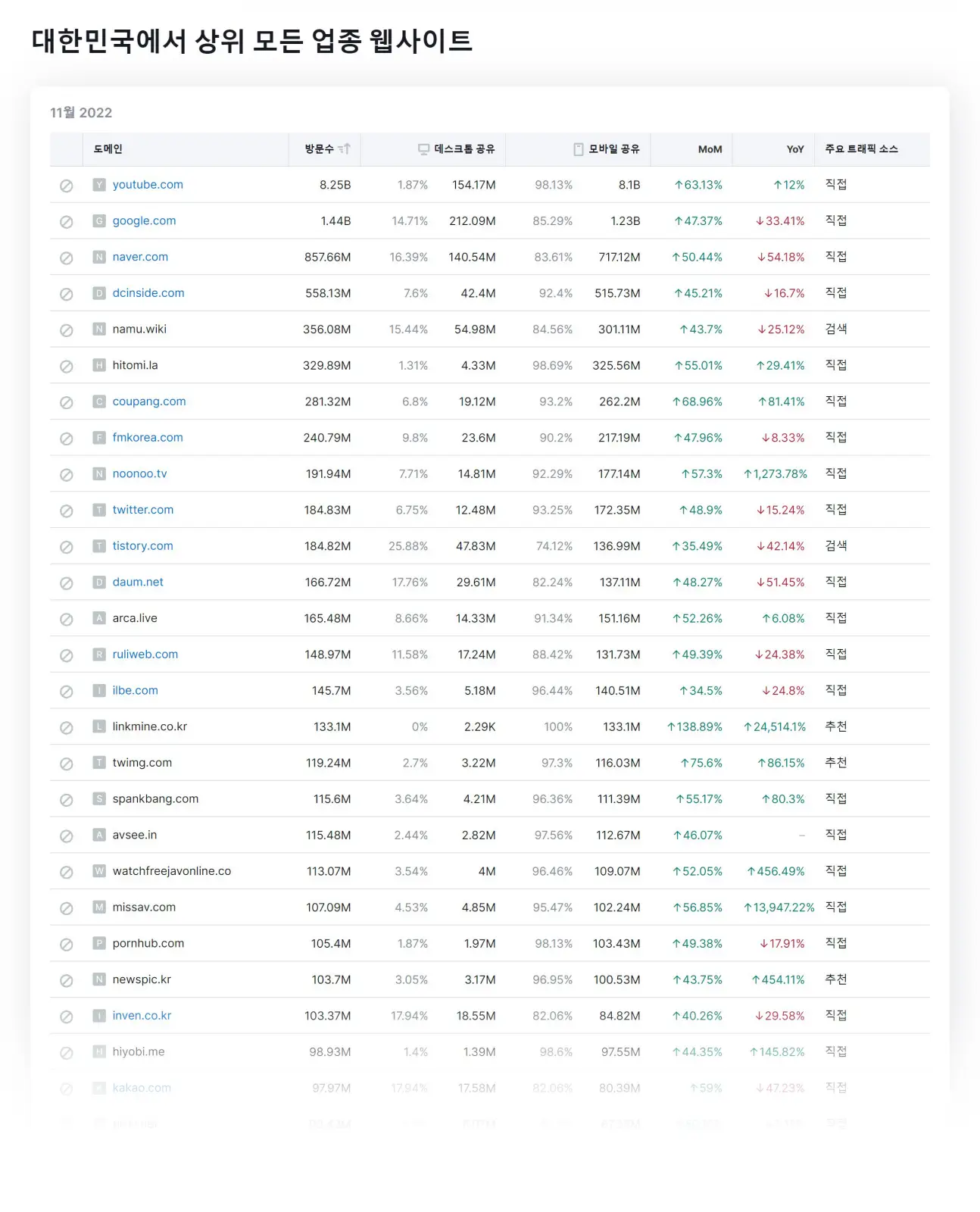
Task: Click the block icon in the youtube.com row
Action: [x=67, y=186]
